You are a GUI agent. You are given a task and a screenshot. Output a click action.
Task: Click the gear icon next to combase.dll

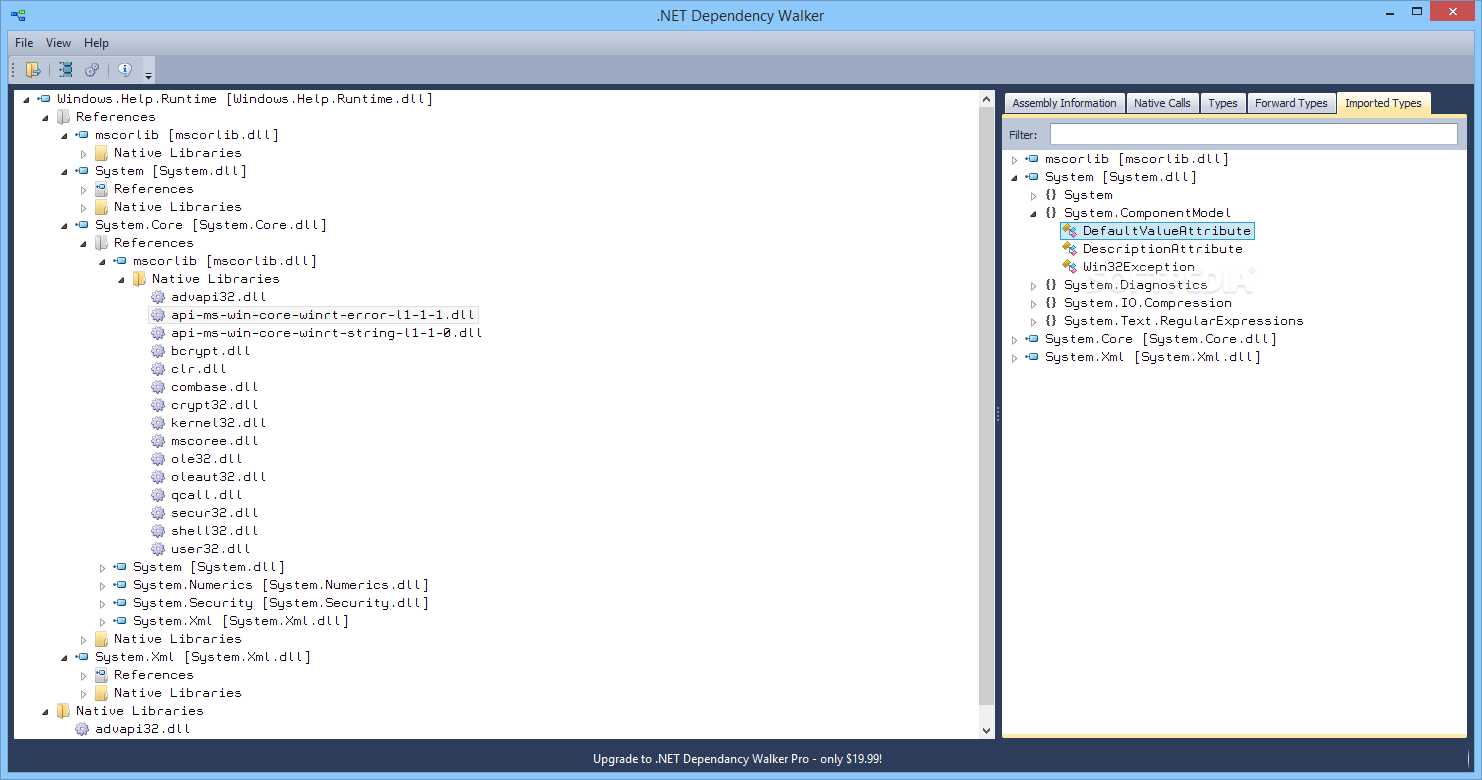pyautogui.click(x=158, y=387)
